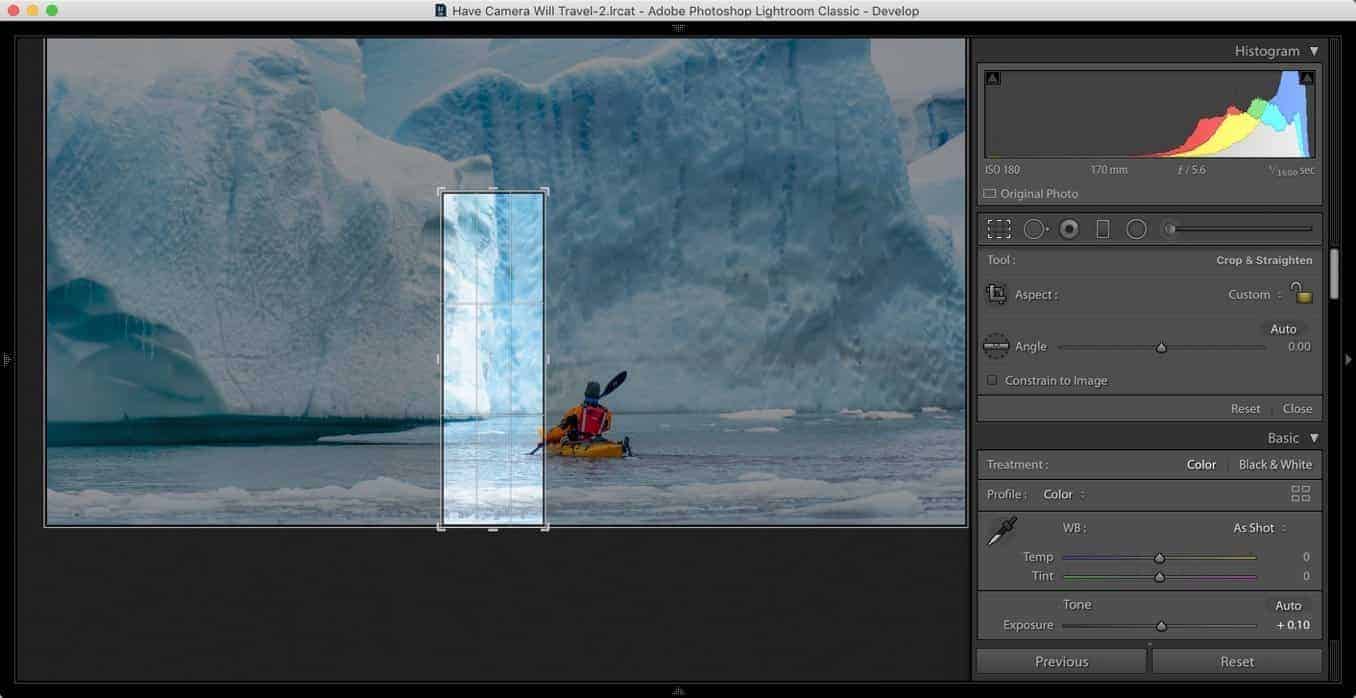
Task: Click the catalog document icon in title bar
Action: point(441,10)
